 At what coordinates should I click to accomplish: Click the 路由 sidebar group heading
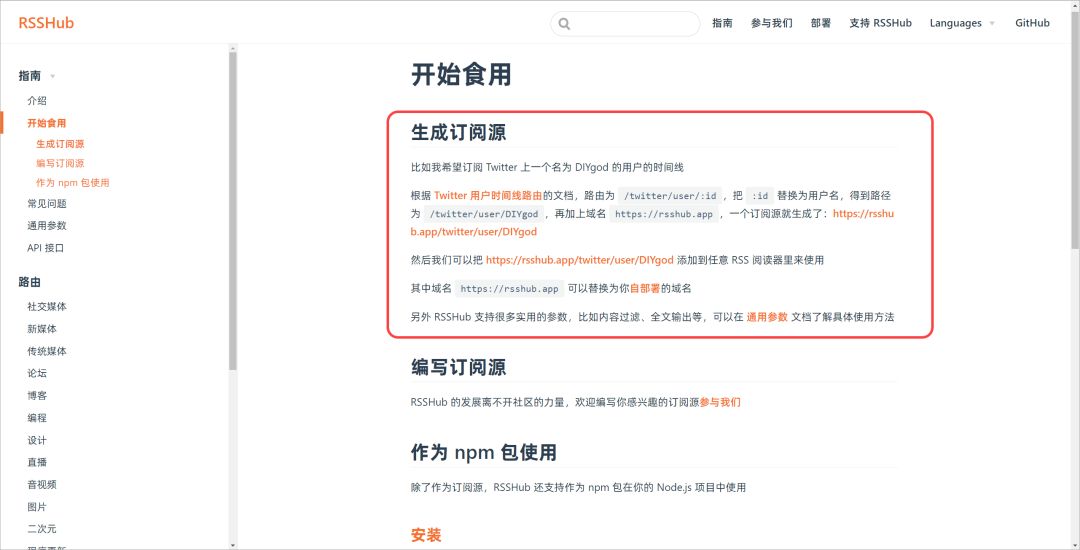pos(30,282)
